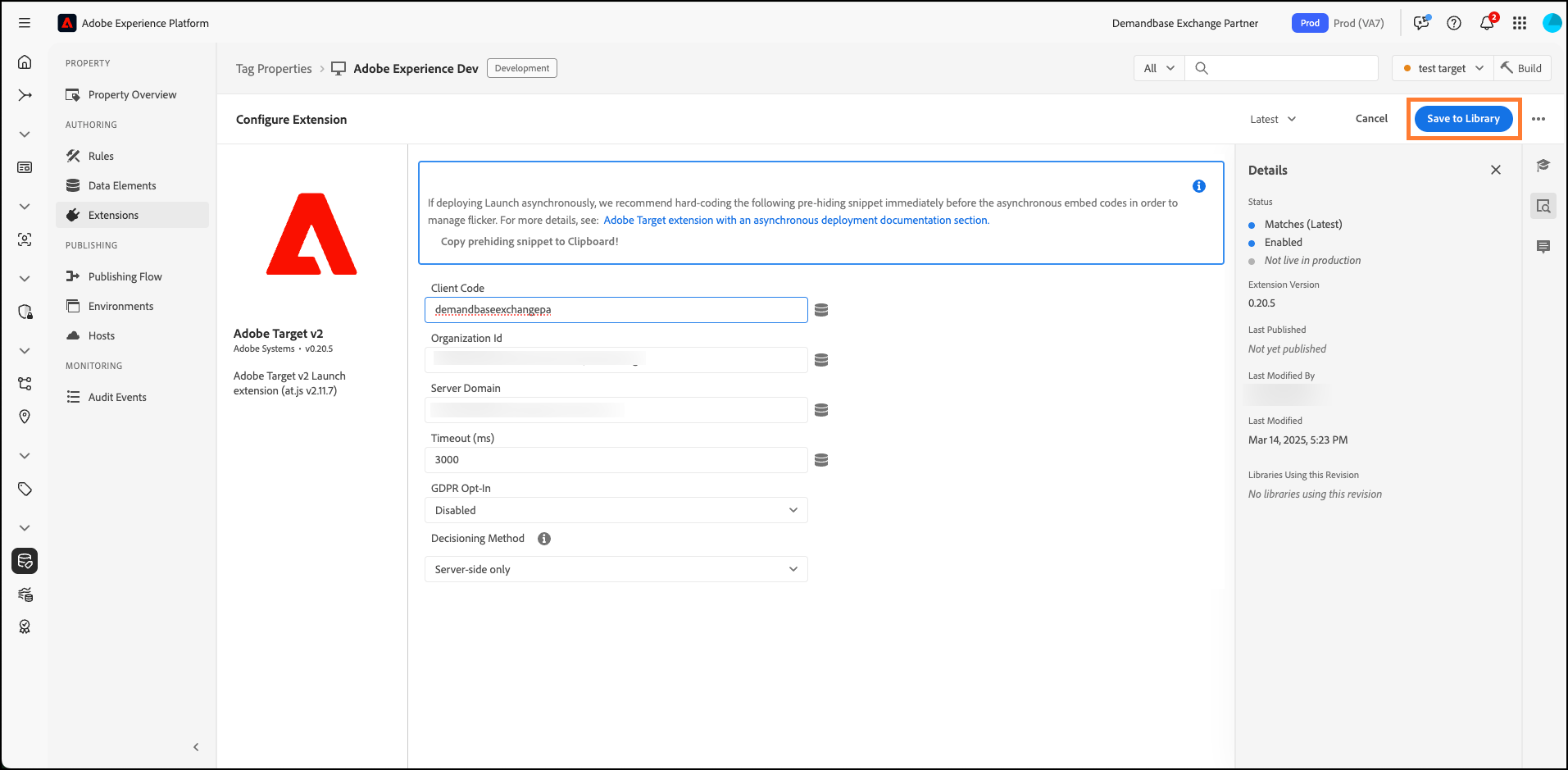Click Save to Library button
1568x770 pixels.
[x=1463, y=119]
